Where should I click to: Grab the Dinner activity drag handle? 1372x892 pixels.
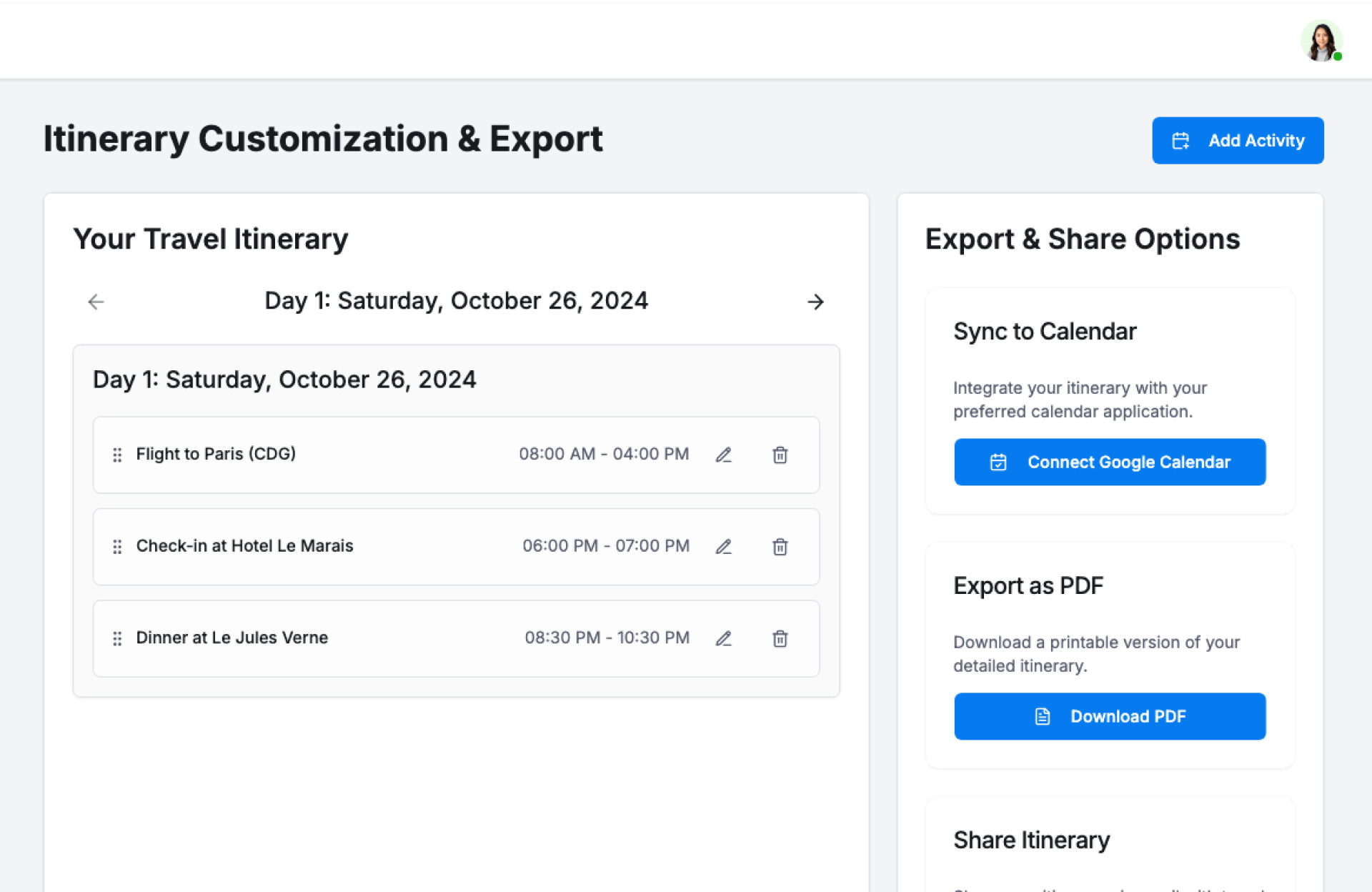point(117,638)
